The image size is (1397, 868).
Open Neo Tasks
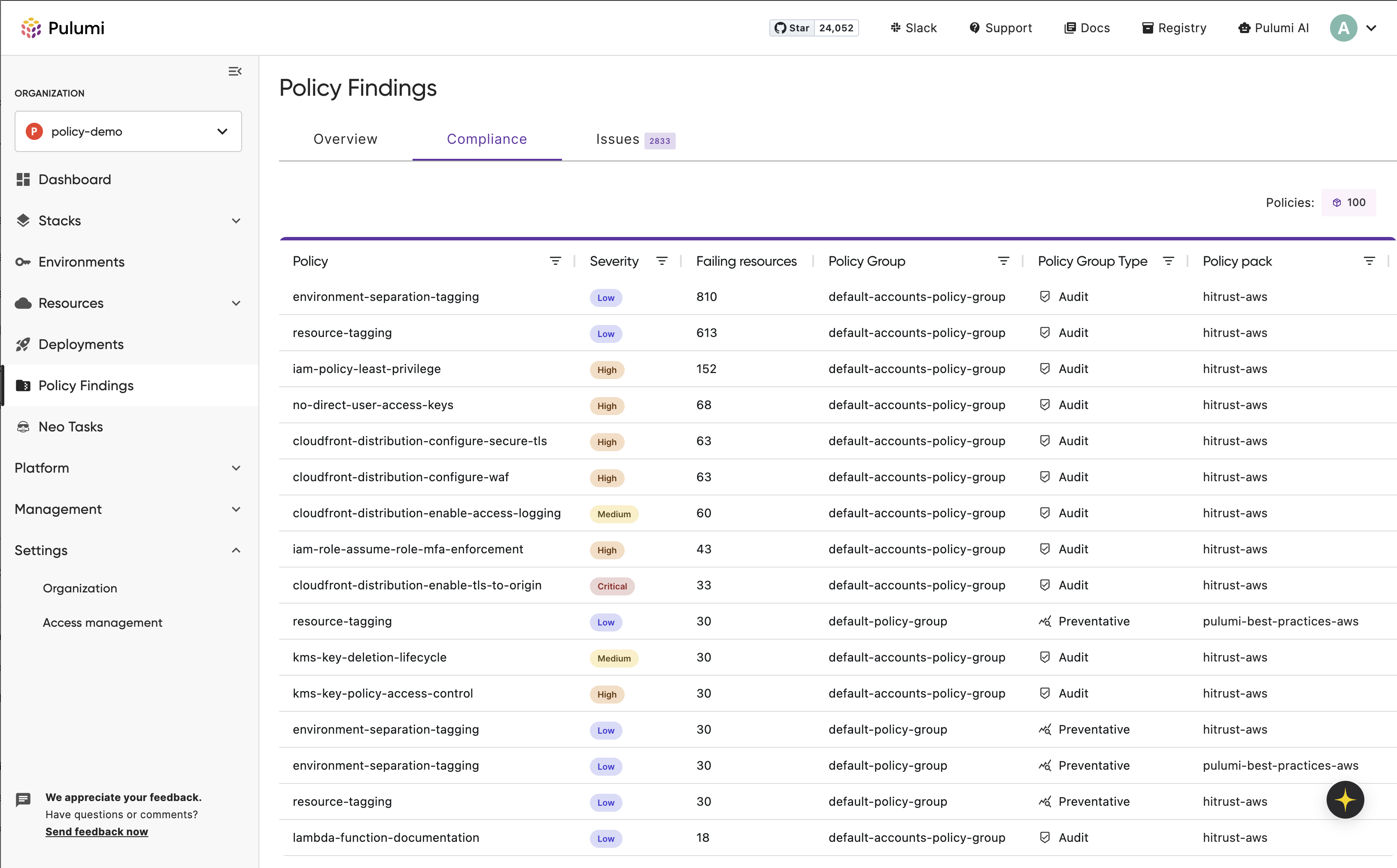pyautogui.click(x=71, y=427)
